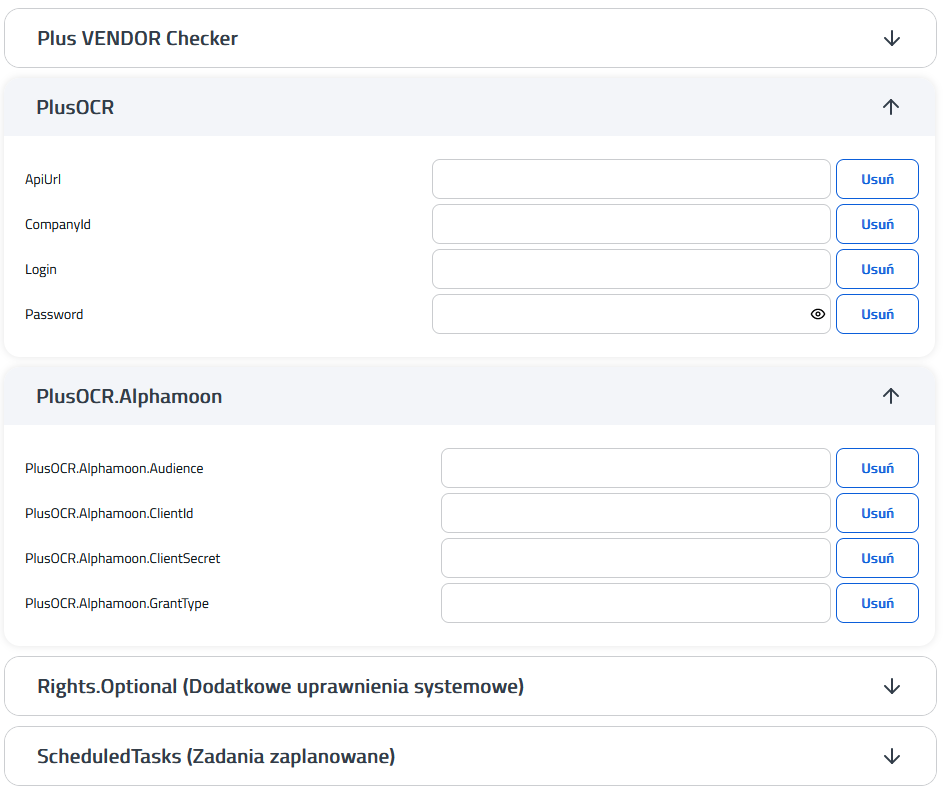
Task: Focus the Login input field
Action: (631, 269)
